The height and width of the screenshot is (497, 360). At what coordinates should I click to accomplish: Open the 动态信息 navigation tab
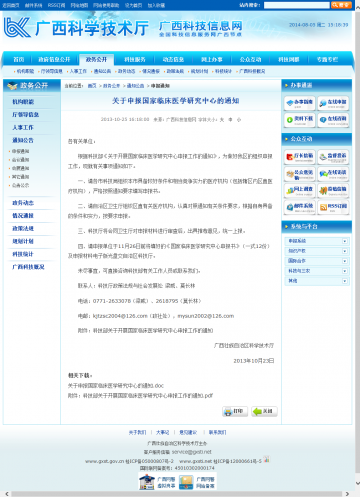click(x=173, y=59)
